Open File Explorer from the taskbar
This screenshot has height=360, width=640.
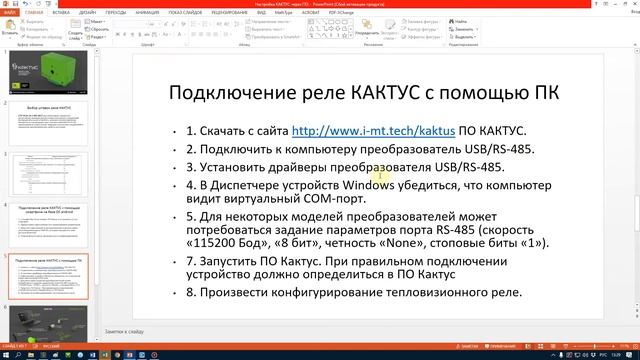pos(31,355)
